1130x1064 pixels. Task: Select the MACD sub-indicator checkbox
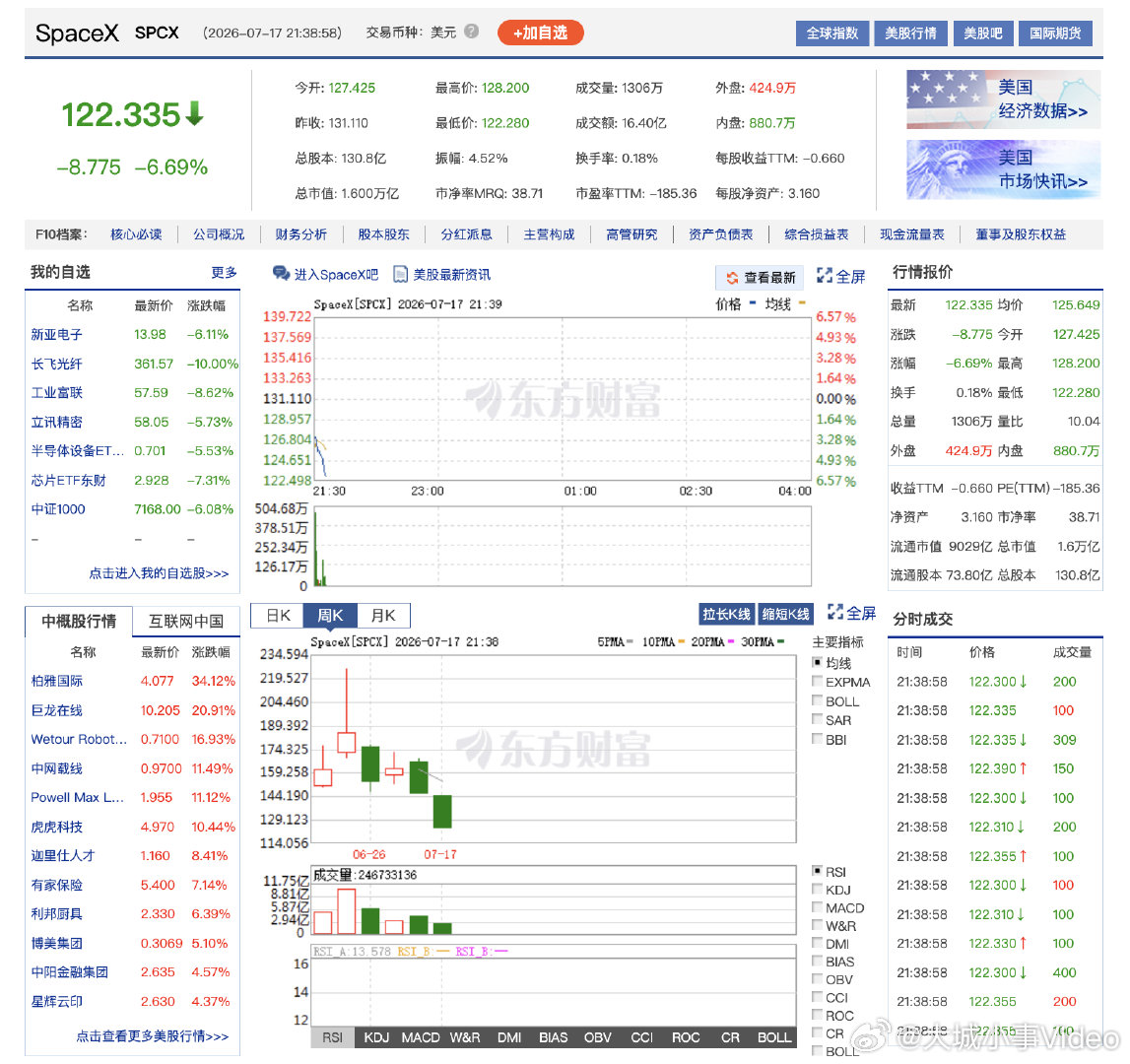pos(818,906)
